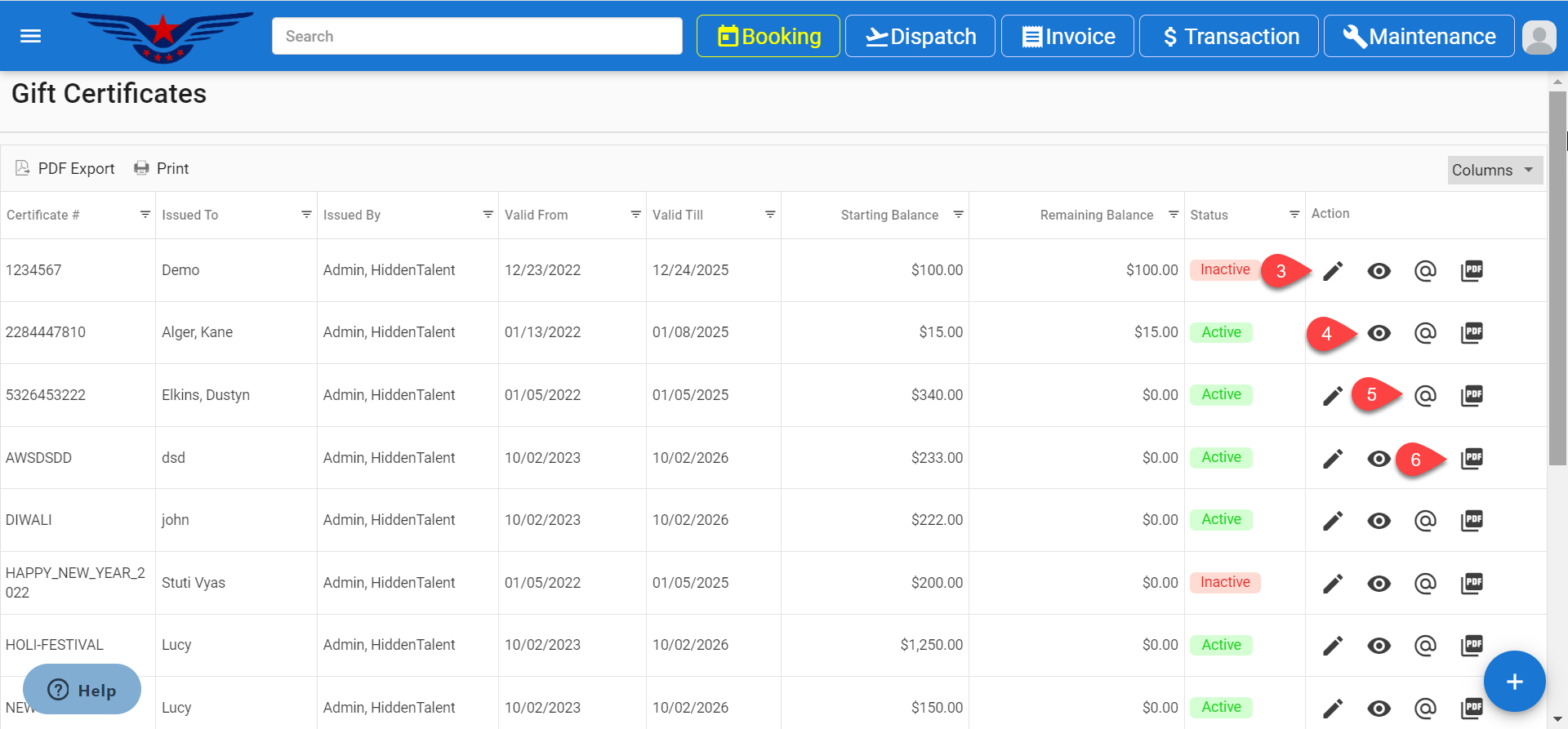Go to the Booking tab
This screenshot has height=729, width=1568.
point(768,37)
